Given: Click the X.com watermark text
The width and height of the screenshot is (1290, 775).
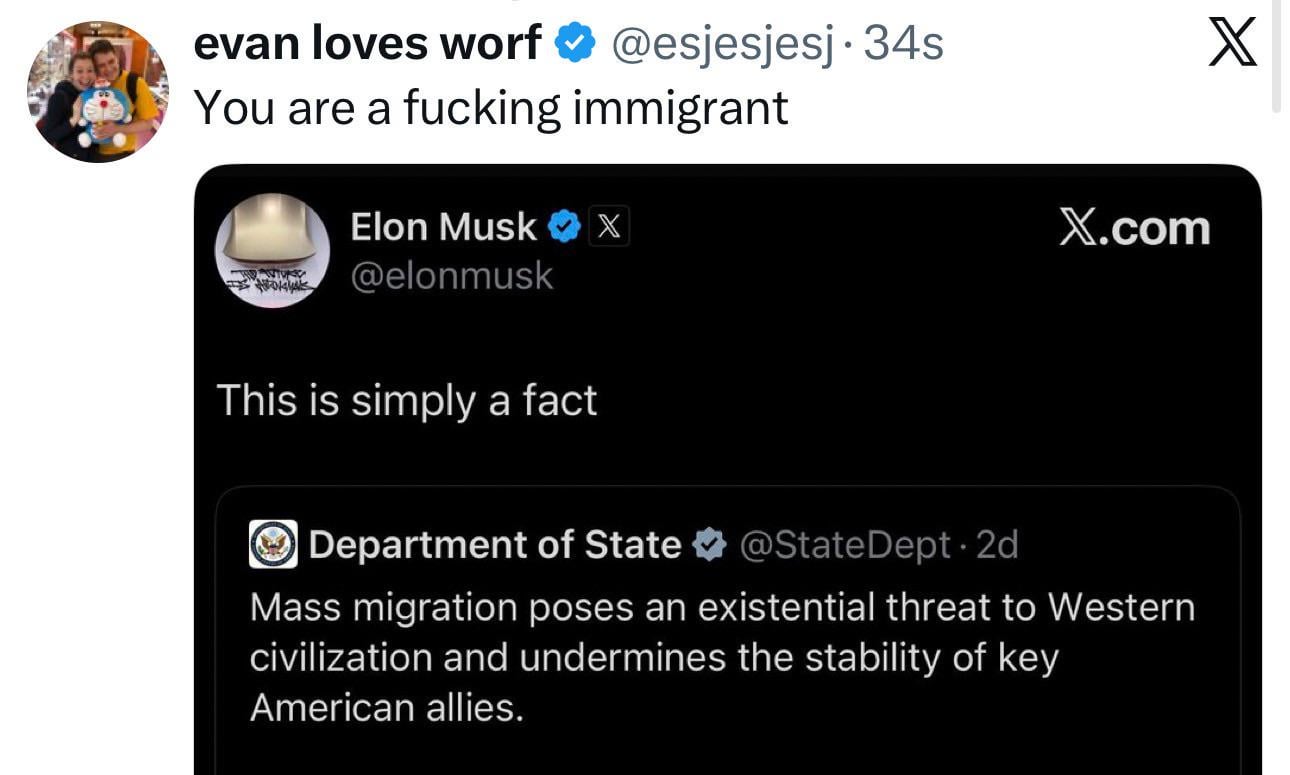Looking at the screenshot, I should tap(1134, 229).
